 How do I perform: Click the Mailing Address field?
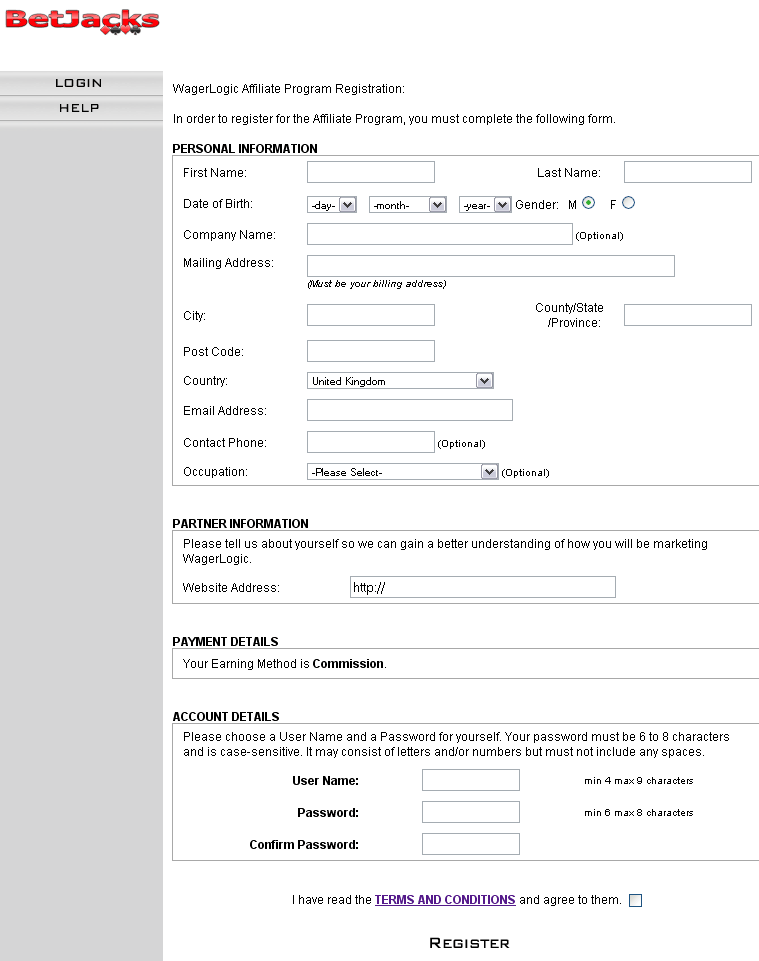(x=491, y=266)
